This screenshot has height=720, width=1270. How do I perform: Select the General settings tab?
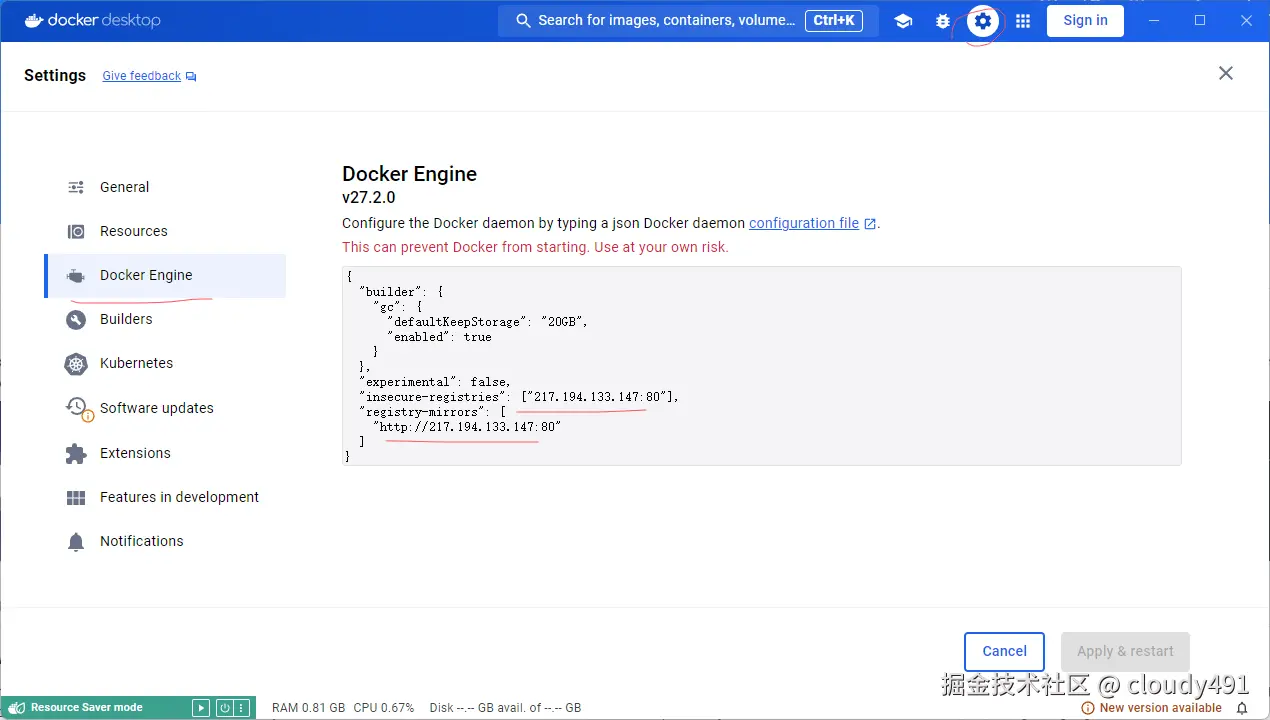(x=165, y=187)
